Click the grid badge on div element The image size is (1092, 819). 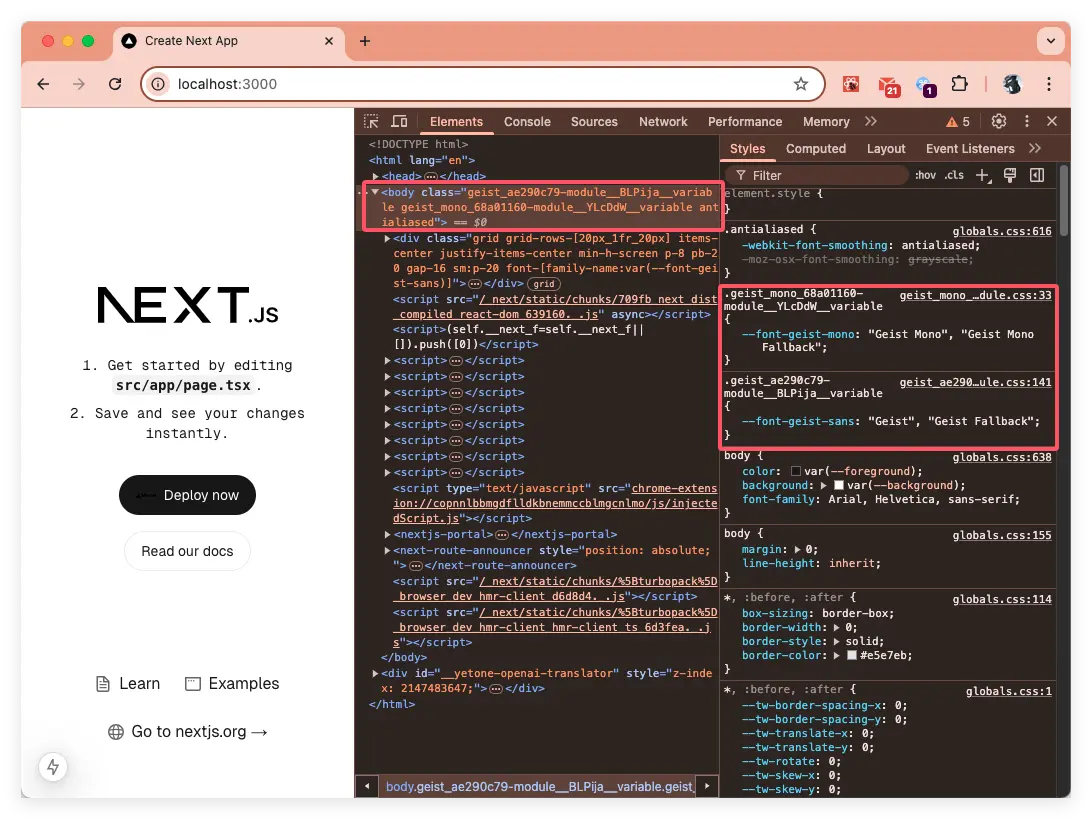pyautogui.click(x=544, y=283)
